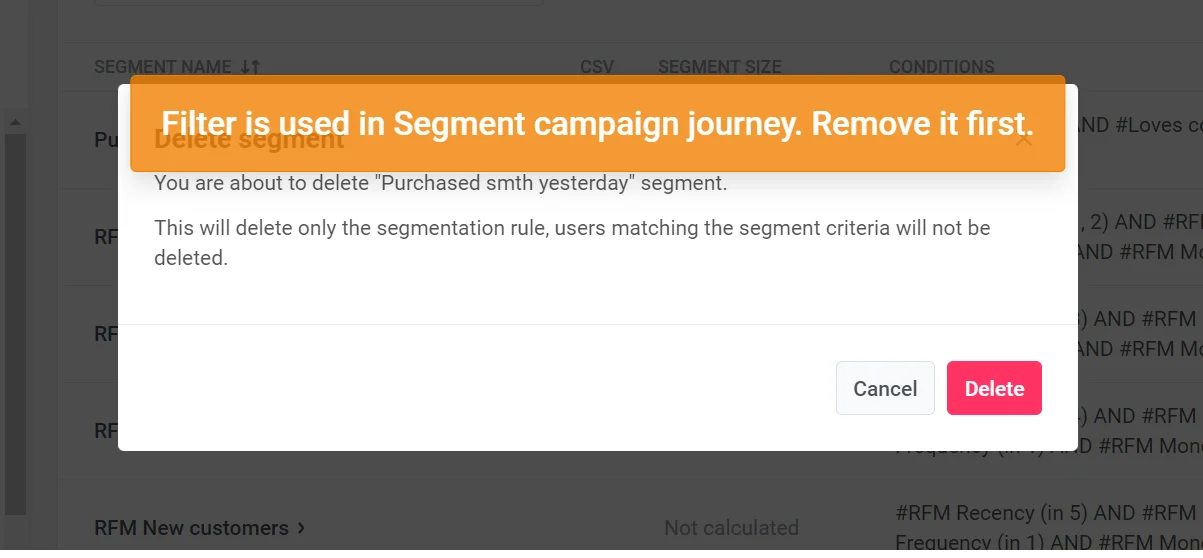Click the Delete segment dialog title
1203x558 pixels.
point(249,140)
